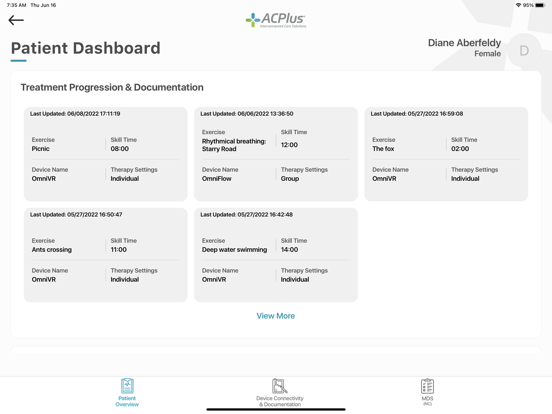Click the Female gender label

[488, 54]
